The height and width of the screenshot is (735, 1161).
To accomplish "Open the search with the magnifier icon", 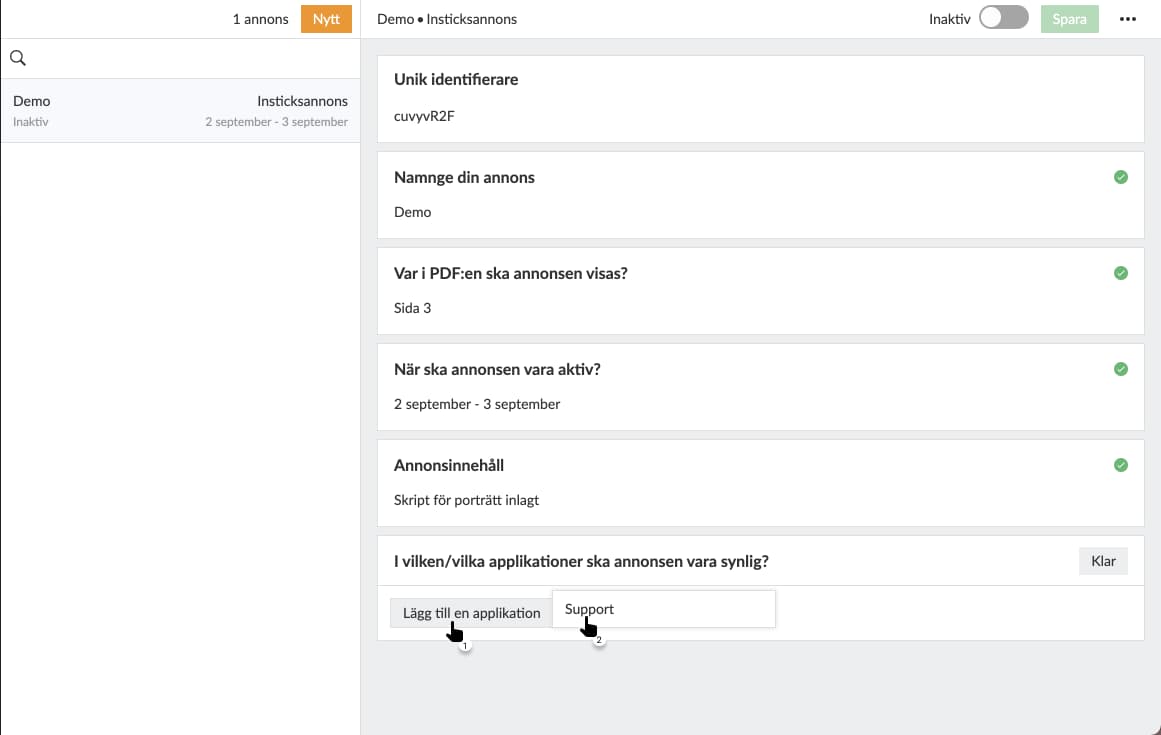I will pos(18,58).
